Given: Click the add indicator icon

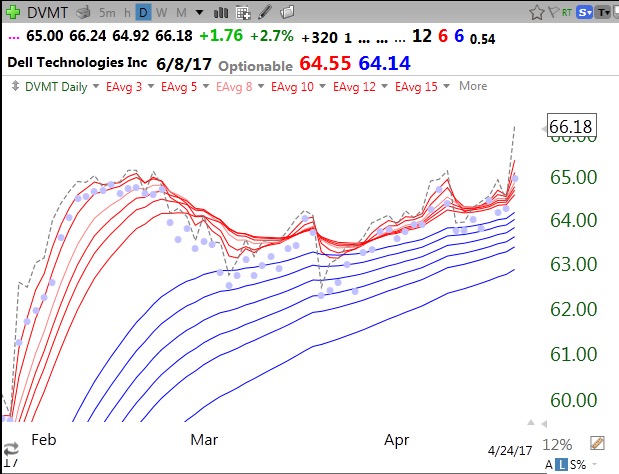Looking at the screenshot, I should [x=243, y=13].
